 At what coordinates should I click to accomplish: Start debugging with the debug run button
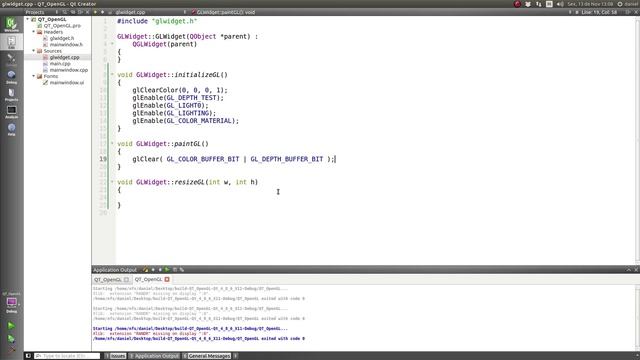click(x=11, y=339)
